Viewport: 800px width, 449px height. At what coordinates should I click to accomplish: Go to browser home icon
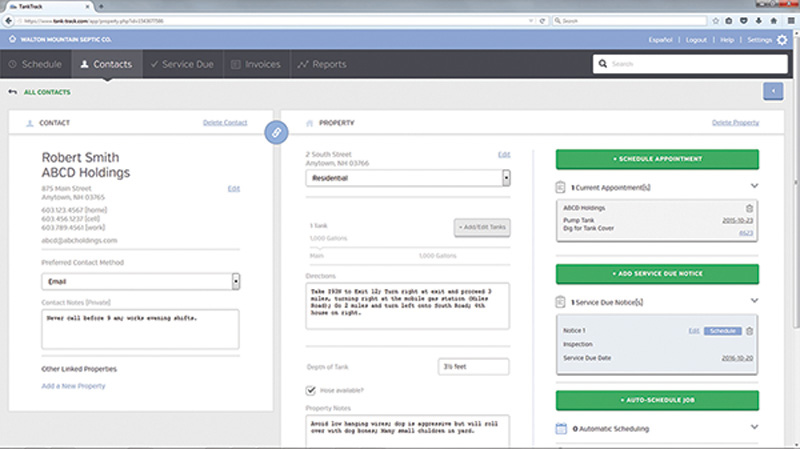click(x=773, y=21)
